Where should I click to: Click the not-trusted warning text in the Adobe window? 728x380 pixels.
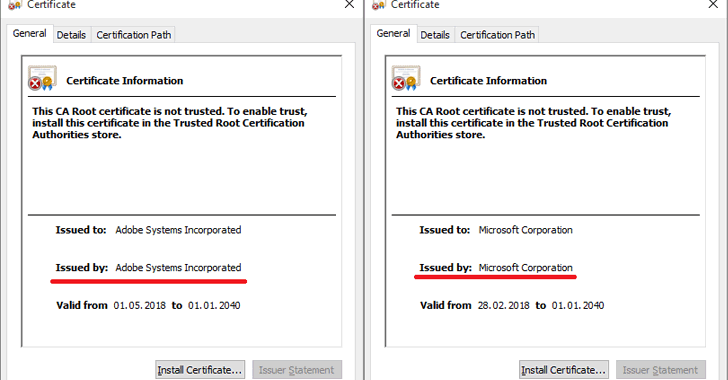tap(169, 123)
